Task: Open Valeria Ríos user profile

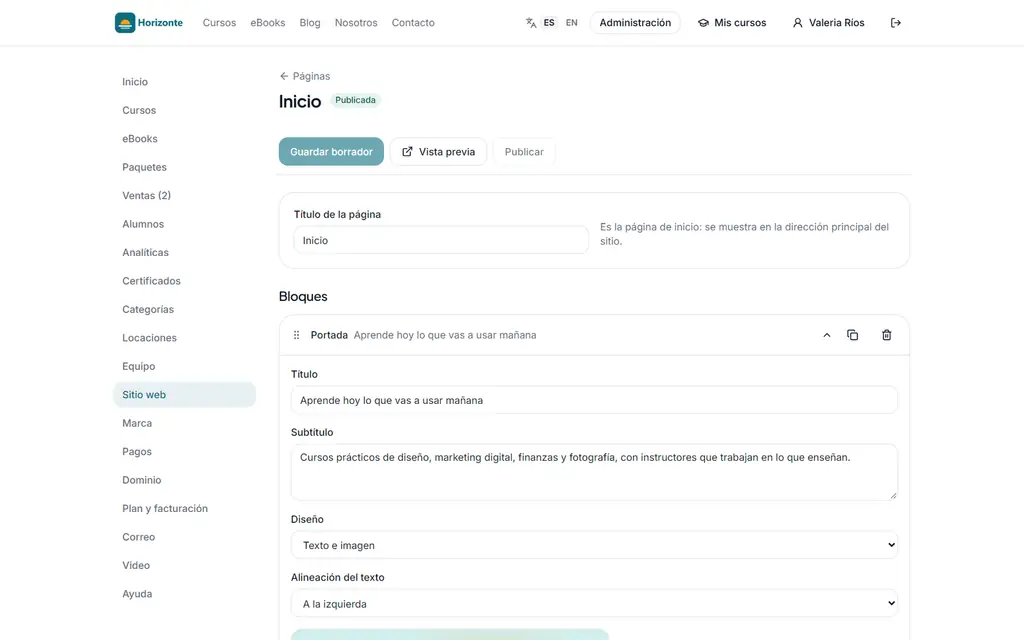Action: tap(828, 23)
